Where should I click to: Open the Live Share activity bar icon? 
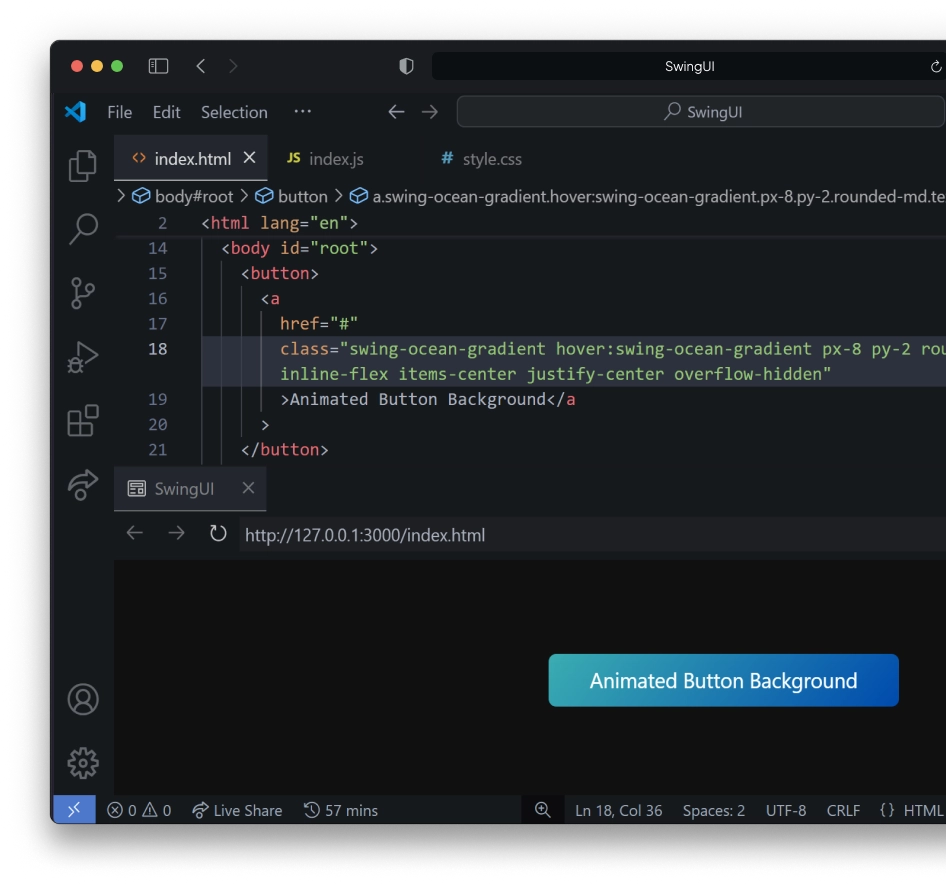click(83, 484)
